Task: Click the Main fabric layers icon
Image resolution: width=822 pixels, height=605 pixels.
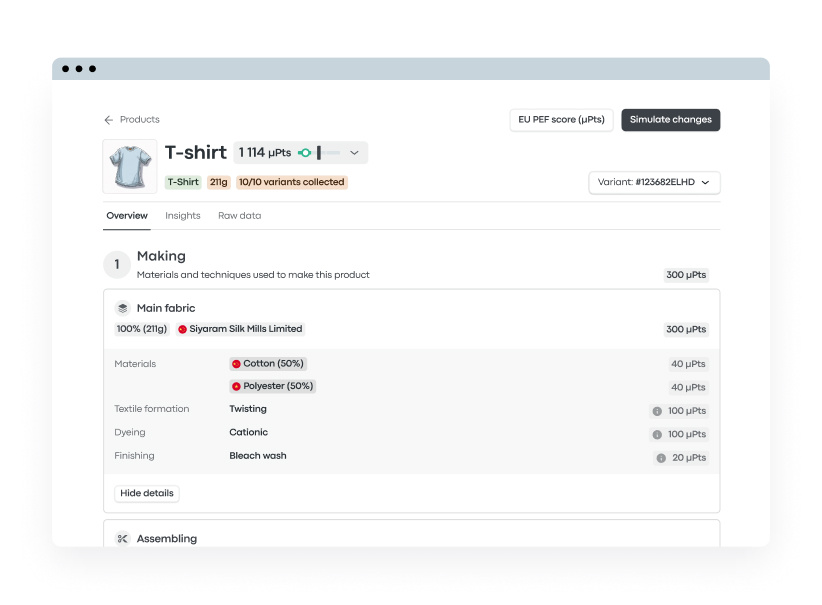Action: 123,308
